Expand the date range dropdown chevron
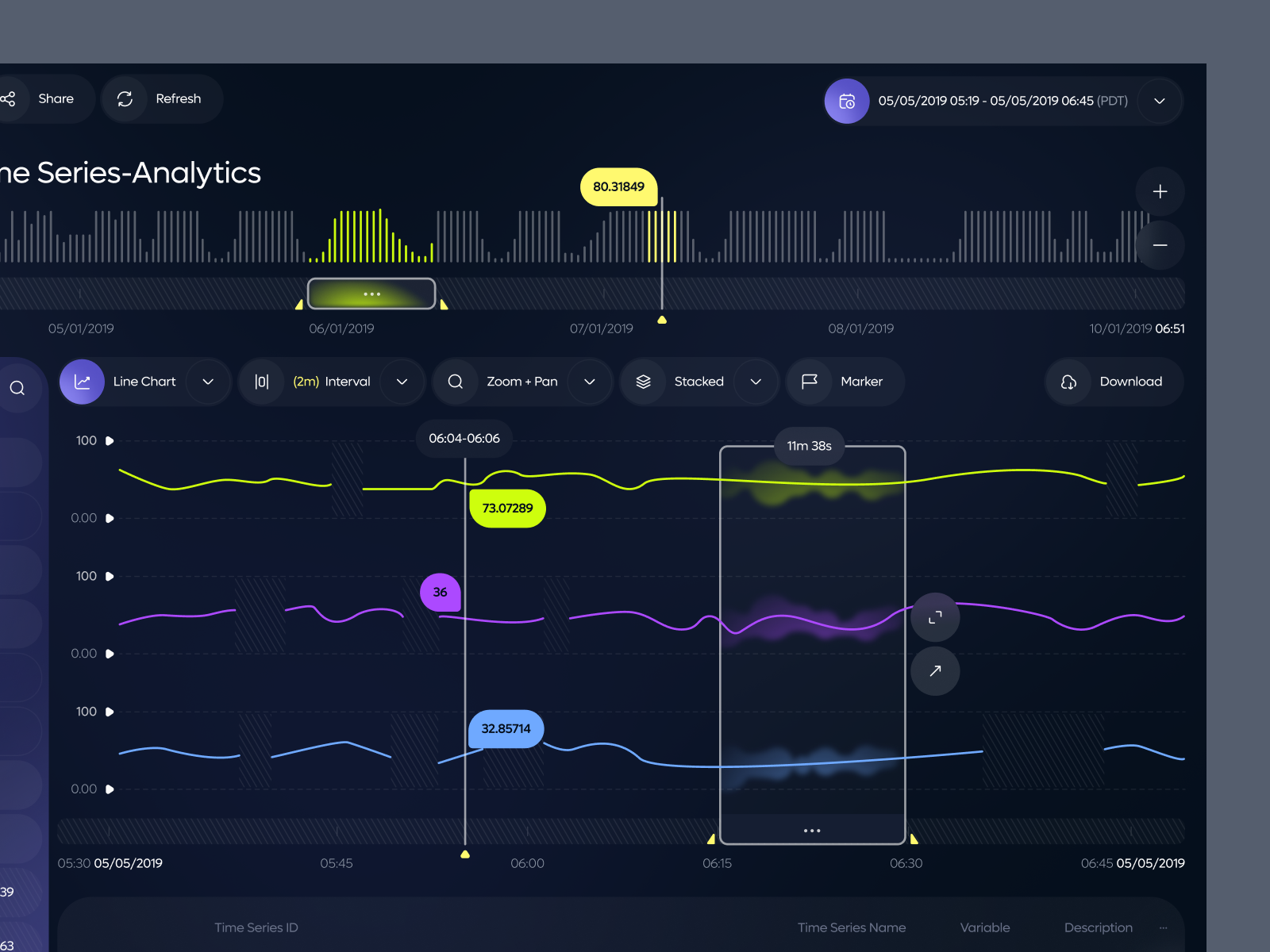Screen dimensions: 1270x952 [x=1159, y=101]
